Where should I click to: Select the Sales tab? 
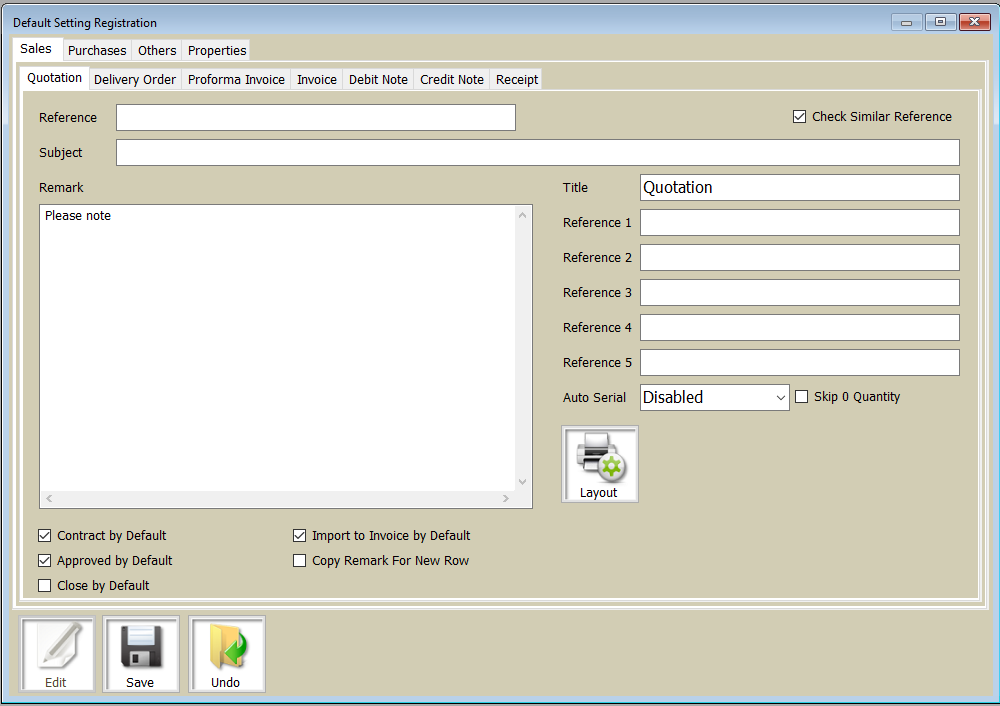36,49
